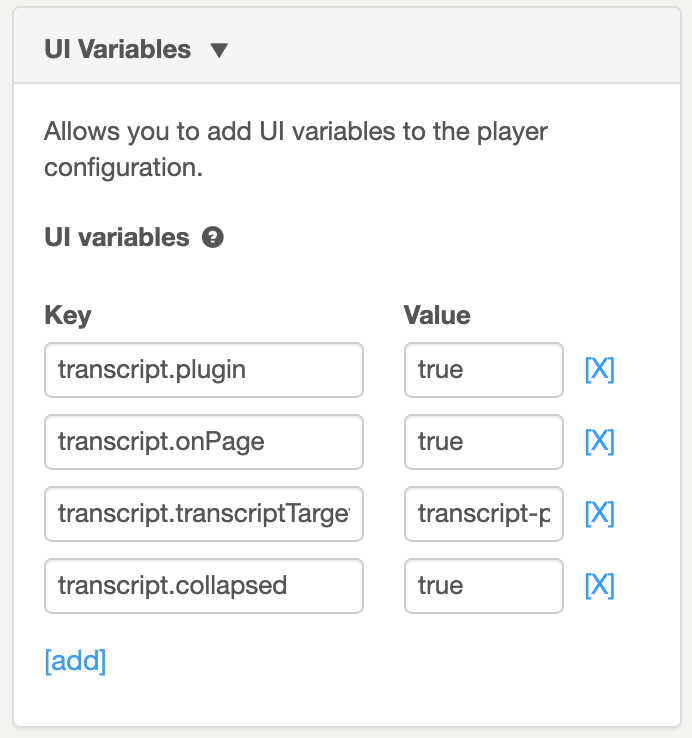The height and width of the screenshot is (738, 692).
Task: Select the transcript.collapsed key input
Action: click(204, 586)
